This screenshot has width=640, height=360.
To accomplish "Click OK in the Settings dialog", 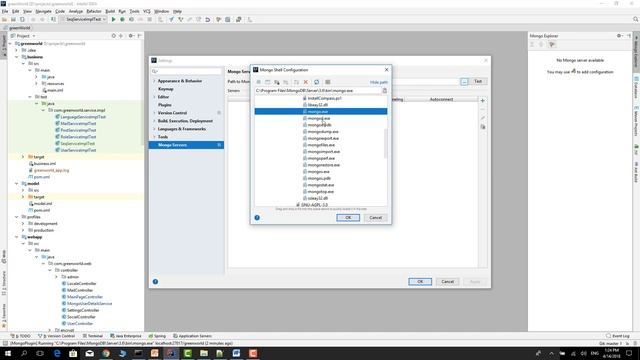I will 420,282.
